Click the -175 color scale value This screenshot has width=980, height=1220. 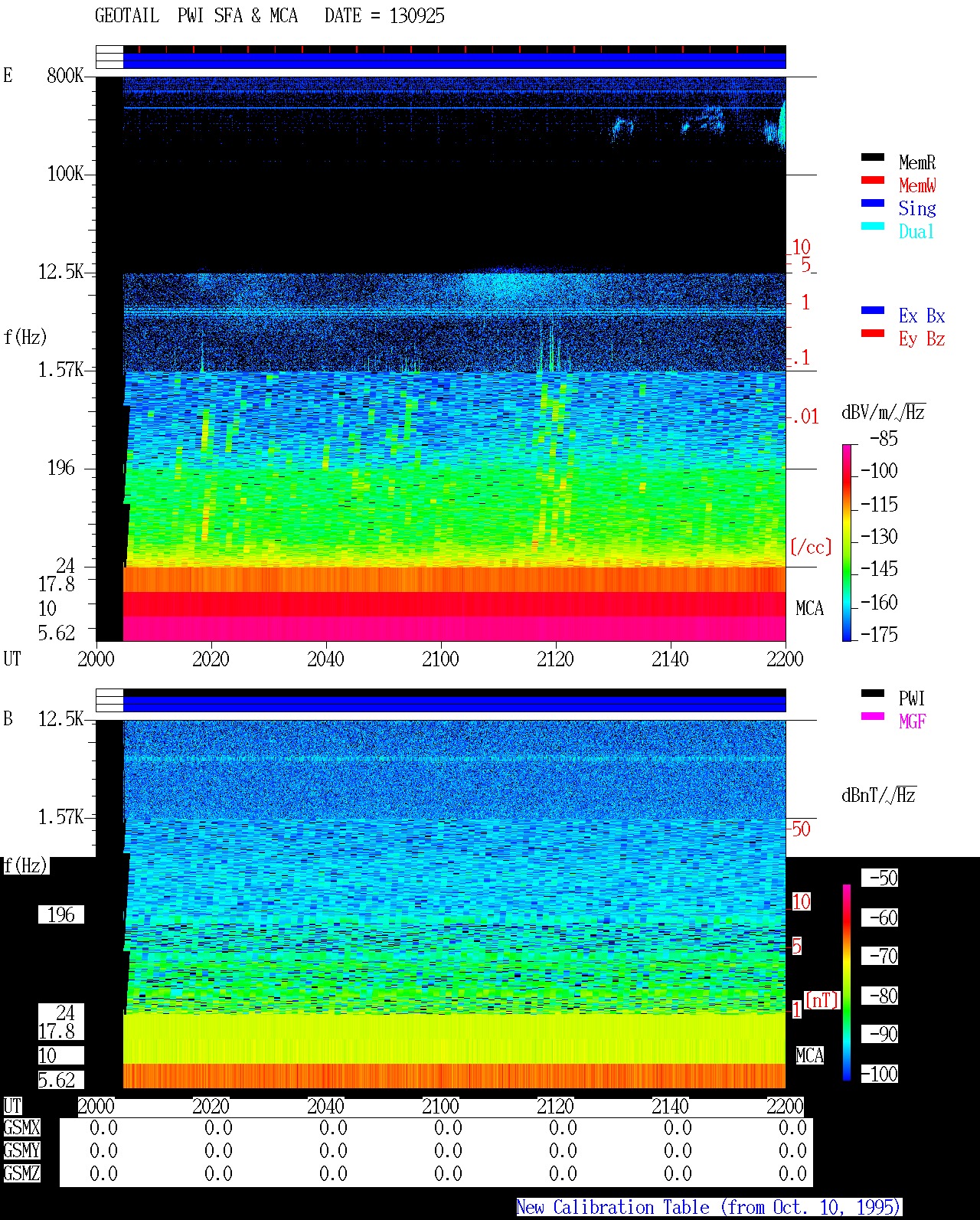pyautogui.click(x=879, y=634)
